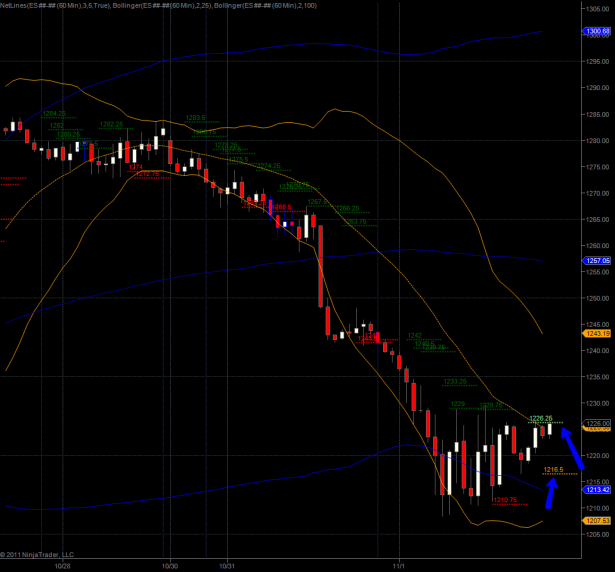Viewport: 615px width, 572px height.
Task: Click the 10/28 date label
Action: coord(62,565)
